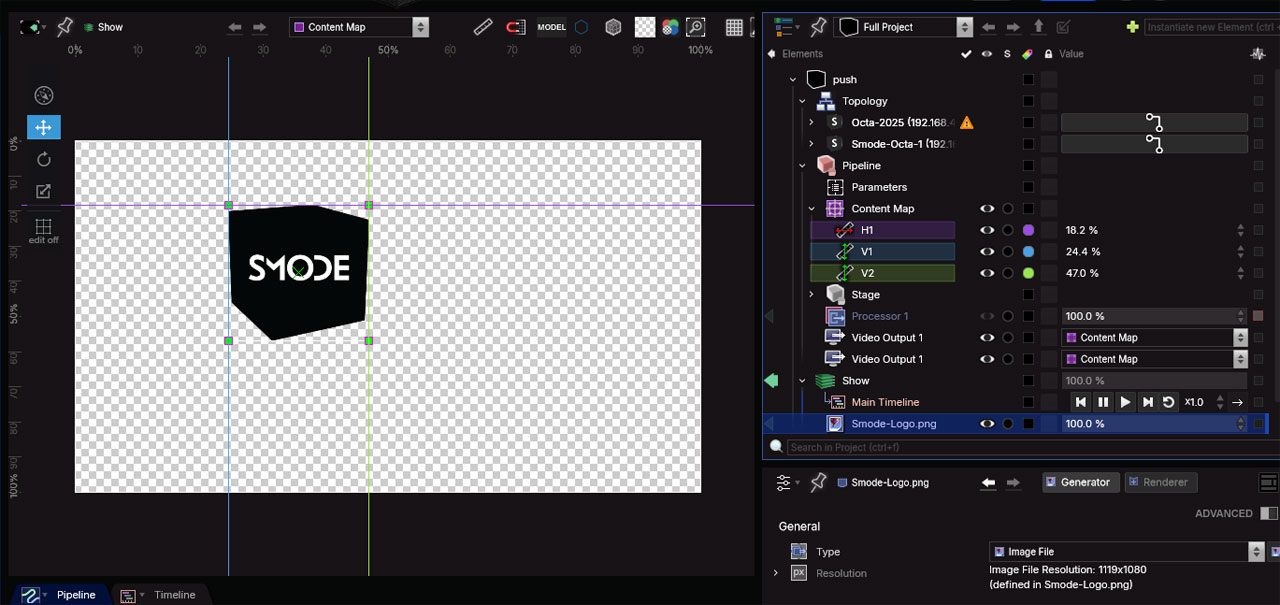Viewport: 1280px width, 605px height.
Task: Jump to the Main Timeline start
Action: point(1080,402)
